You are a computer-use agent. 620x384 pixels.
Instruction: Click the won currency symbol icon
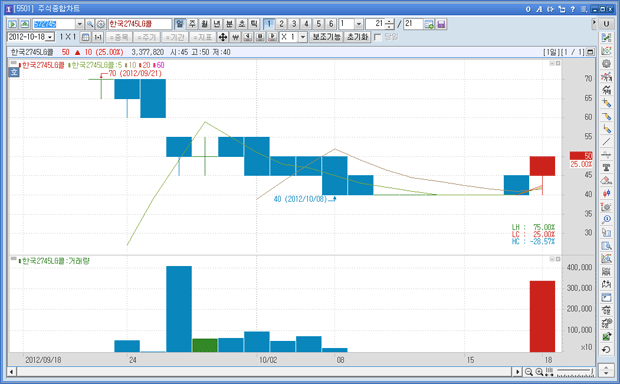pyautogui.click(x=236, y=37)
